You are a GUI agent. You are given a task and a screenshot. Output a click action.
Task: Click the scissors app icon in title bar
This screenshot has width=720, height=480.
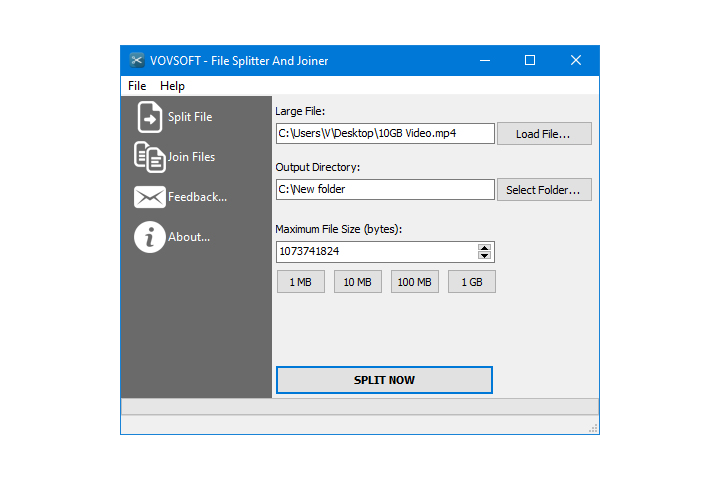[x=136, y=60]
